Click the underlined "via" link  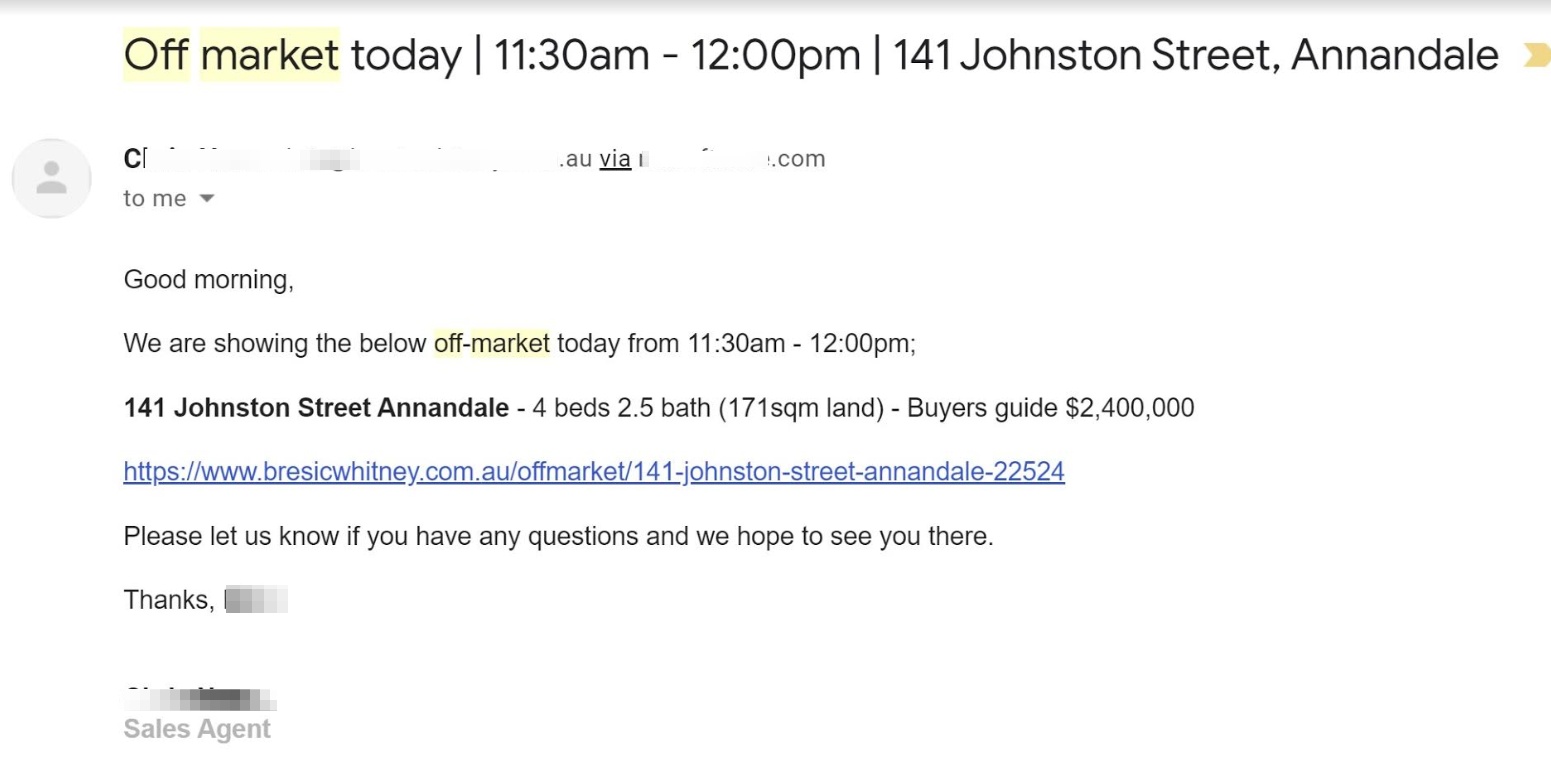coord(615,159)
